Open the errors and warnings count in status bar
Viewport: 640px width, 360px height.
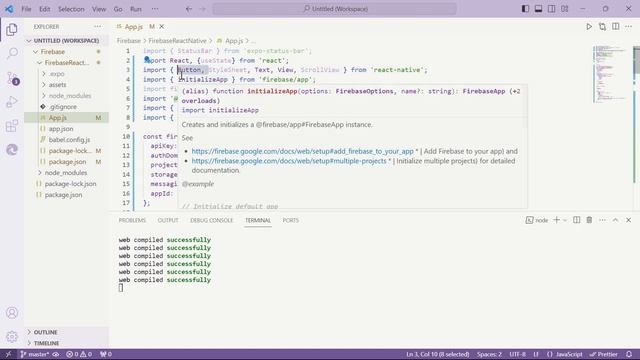tap(79, 354)
